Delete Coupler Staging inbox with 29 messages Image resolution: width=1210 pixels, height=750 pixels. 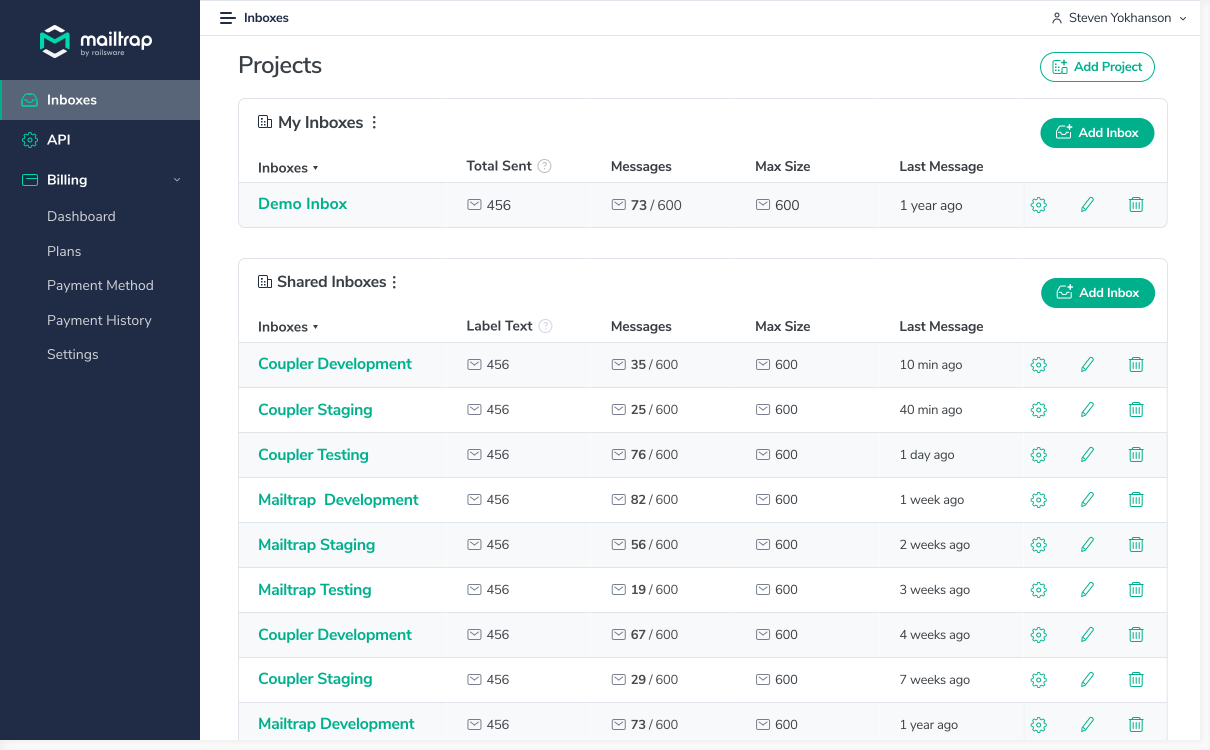[x=1136, y=680]
